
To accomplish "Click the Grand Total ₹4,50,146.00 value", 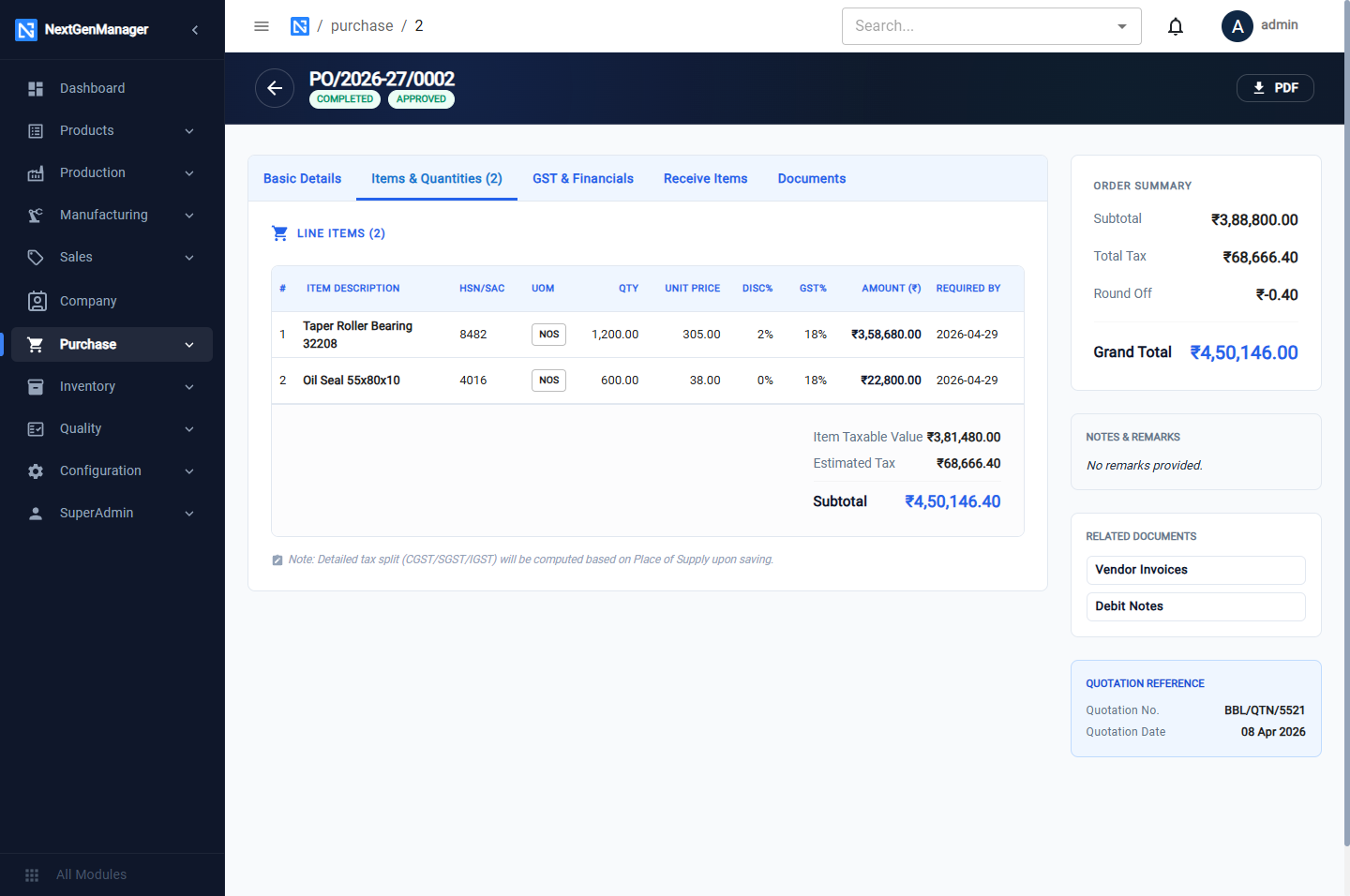I will point(1244,352).
